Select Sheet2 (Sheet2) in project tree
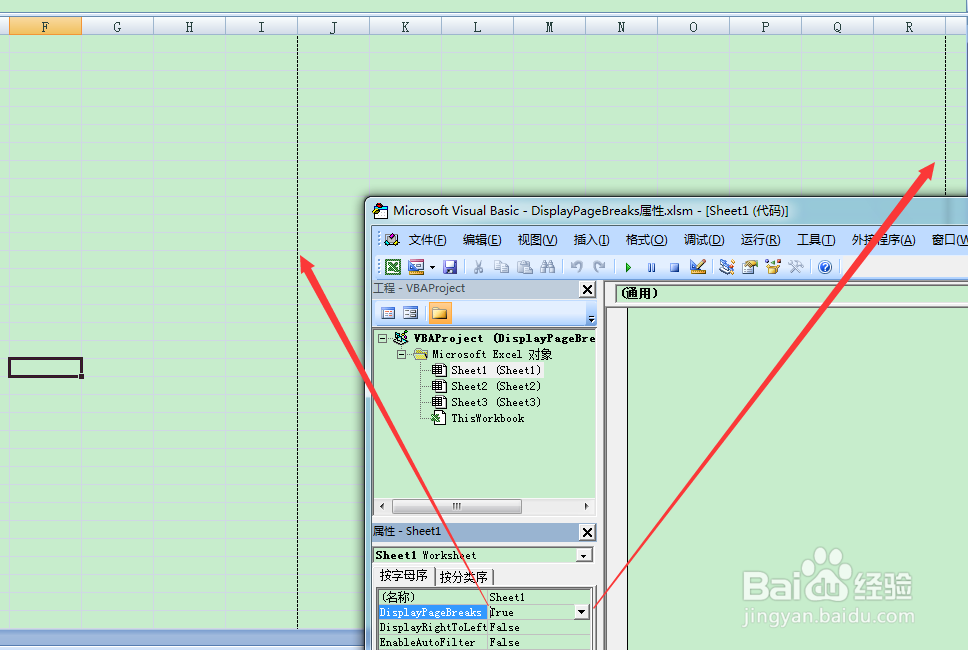The width and height of the screenshot is (968, 650). coord(496,386)
